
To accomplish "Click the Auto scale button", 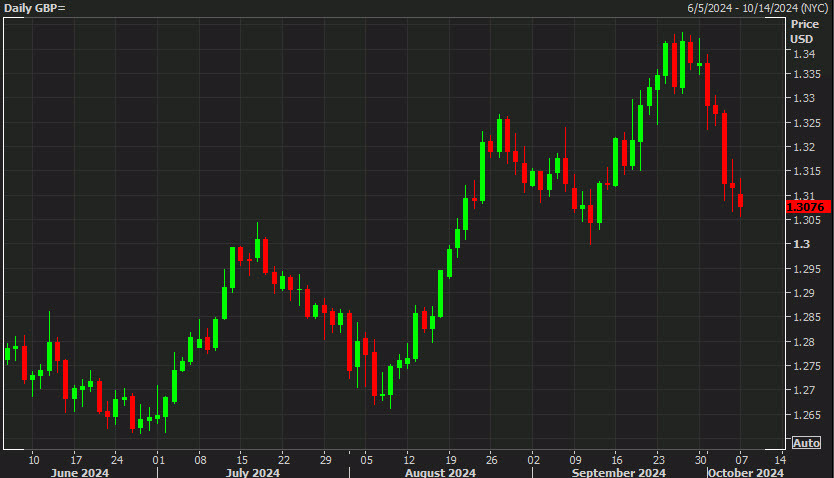I will point(806,443).
